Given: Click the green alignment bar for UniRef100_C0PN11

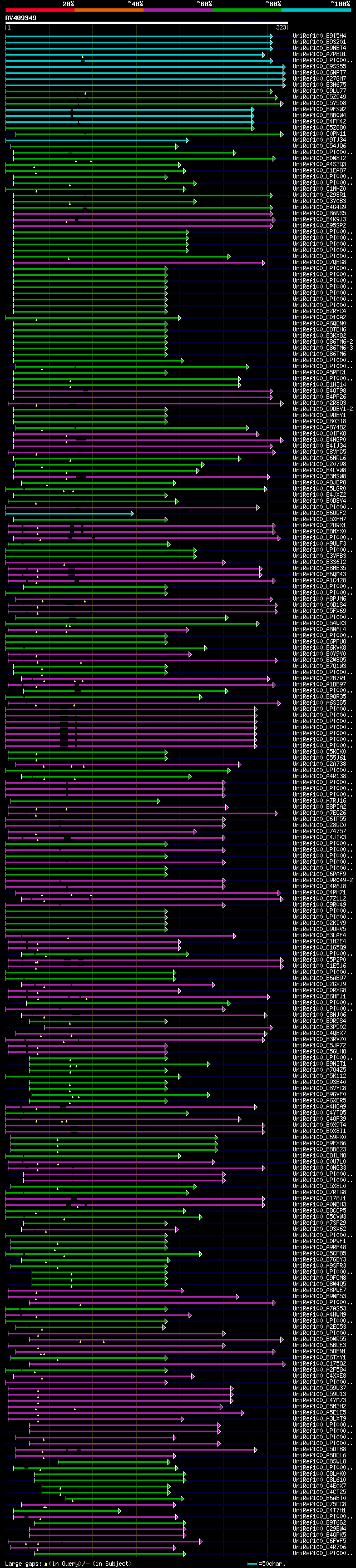Looking at the screenshot, I should pyautogui.click(x=149, y=134).
